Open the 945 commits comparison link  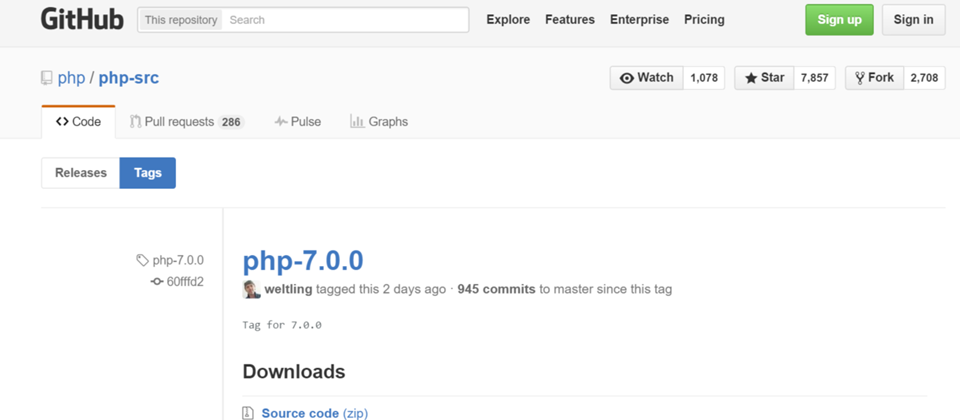pyautogui.click(x=497, y=289)
